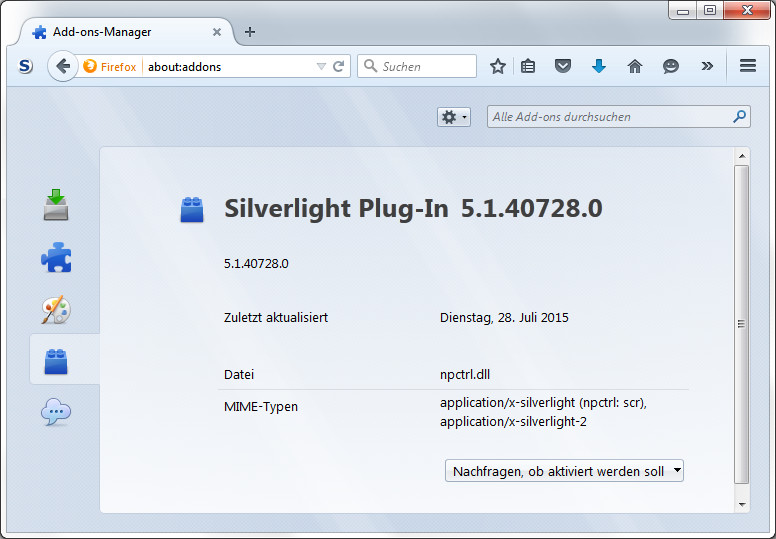
Task: Click the Hello chat smiley icon
Action: tap(671, 66)
